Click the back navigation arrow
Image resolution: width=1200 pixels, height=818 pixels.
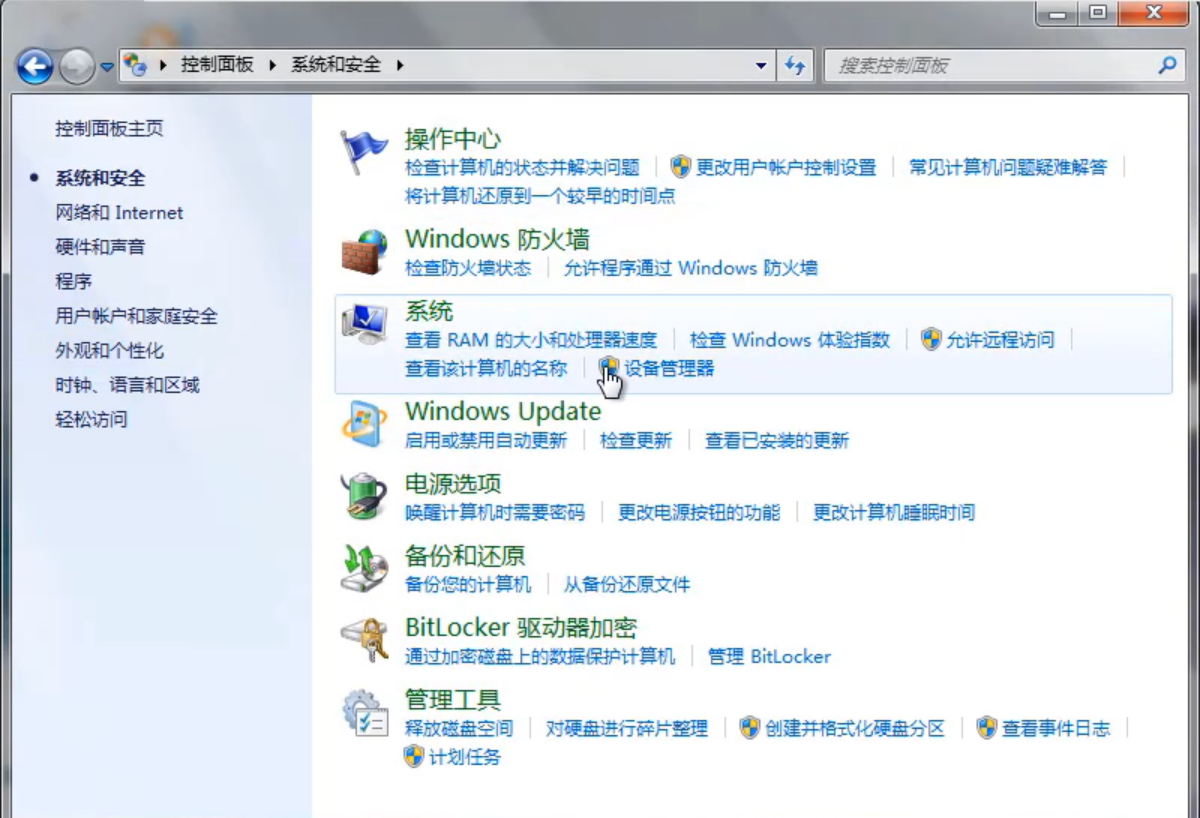coord(35,66)
